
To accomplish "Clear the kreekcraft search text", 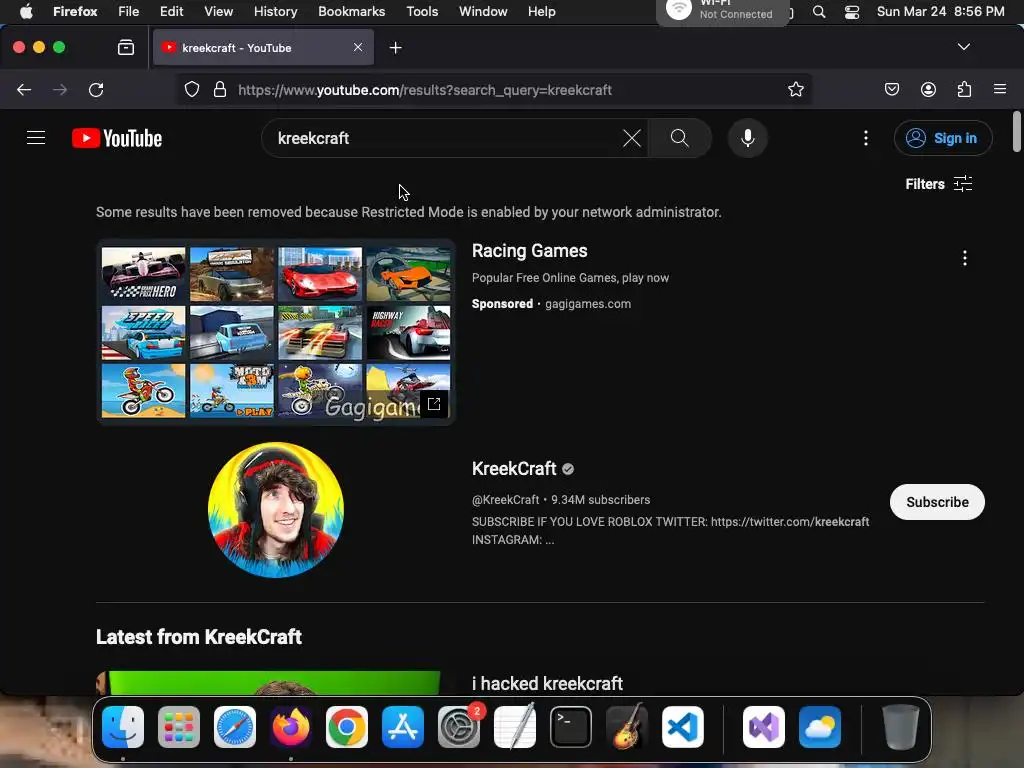I will [632, 138].
